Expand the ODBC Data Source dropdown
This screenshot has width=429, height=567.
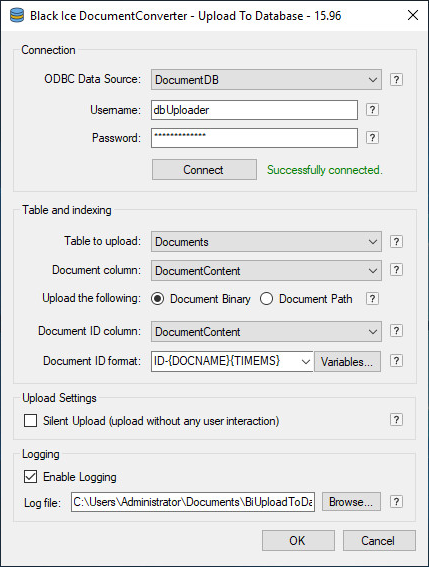click(266, 80)
